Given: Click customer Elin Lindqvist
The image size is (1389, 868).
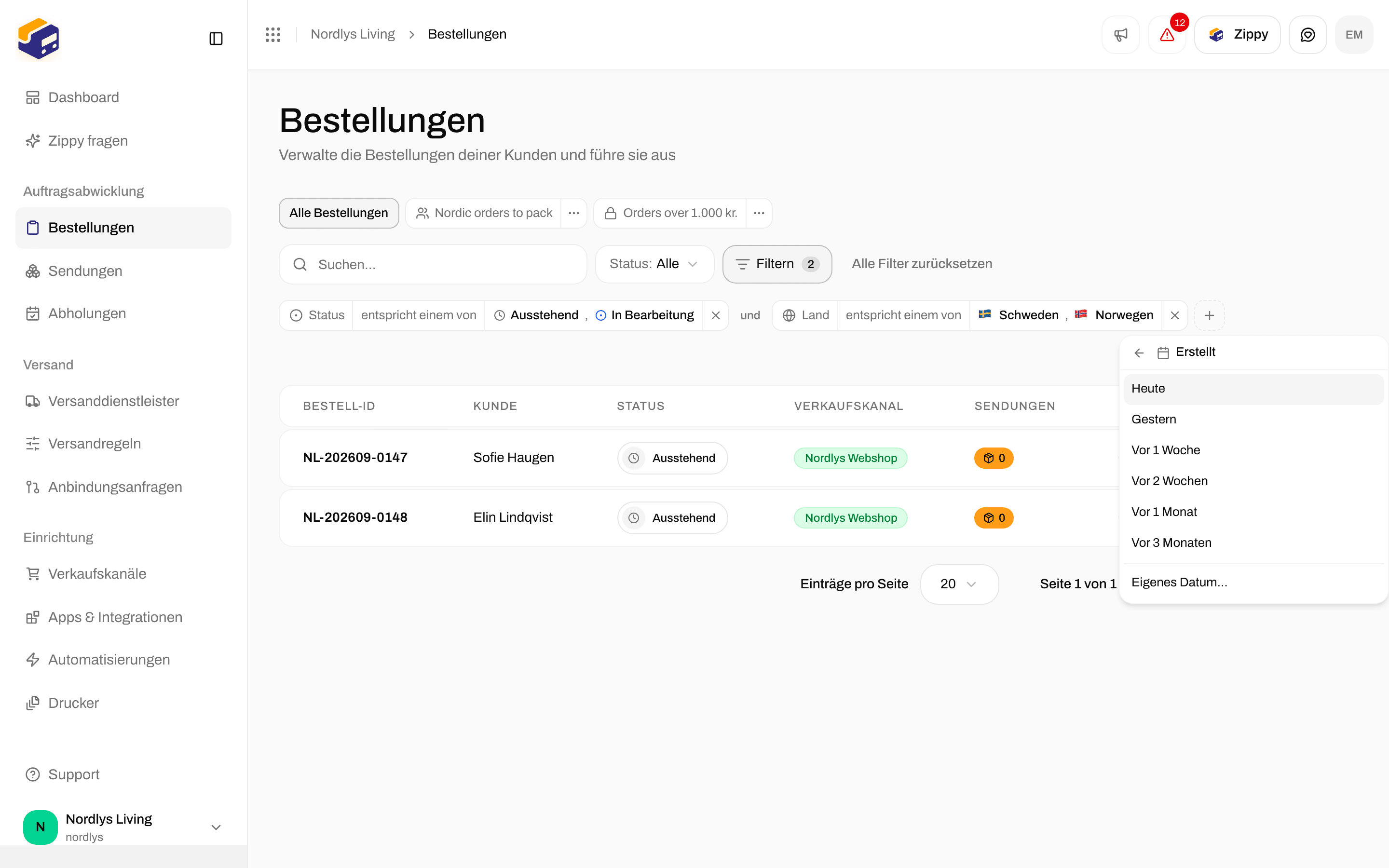Looking at the screenshot, I should (513, 517).
